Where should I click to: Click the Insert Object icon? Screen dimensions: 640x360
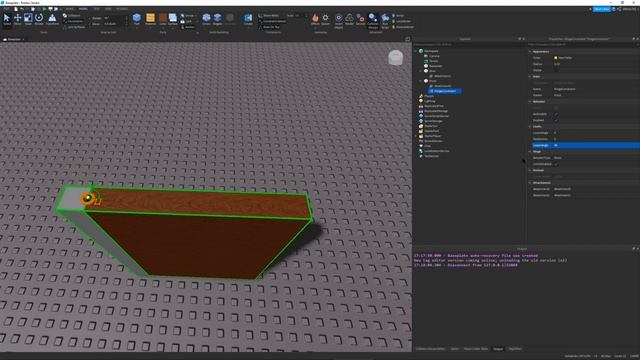click(339, 19)
